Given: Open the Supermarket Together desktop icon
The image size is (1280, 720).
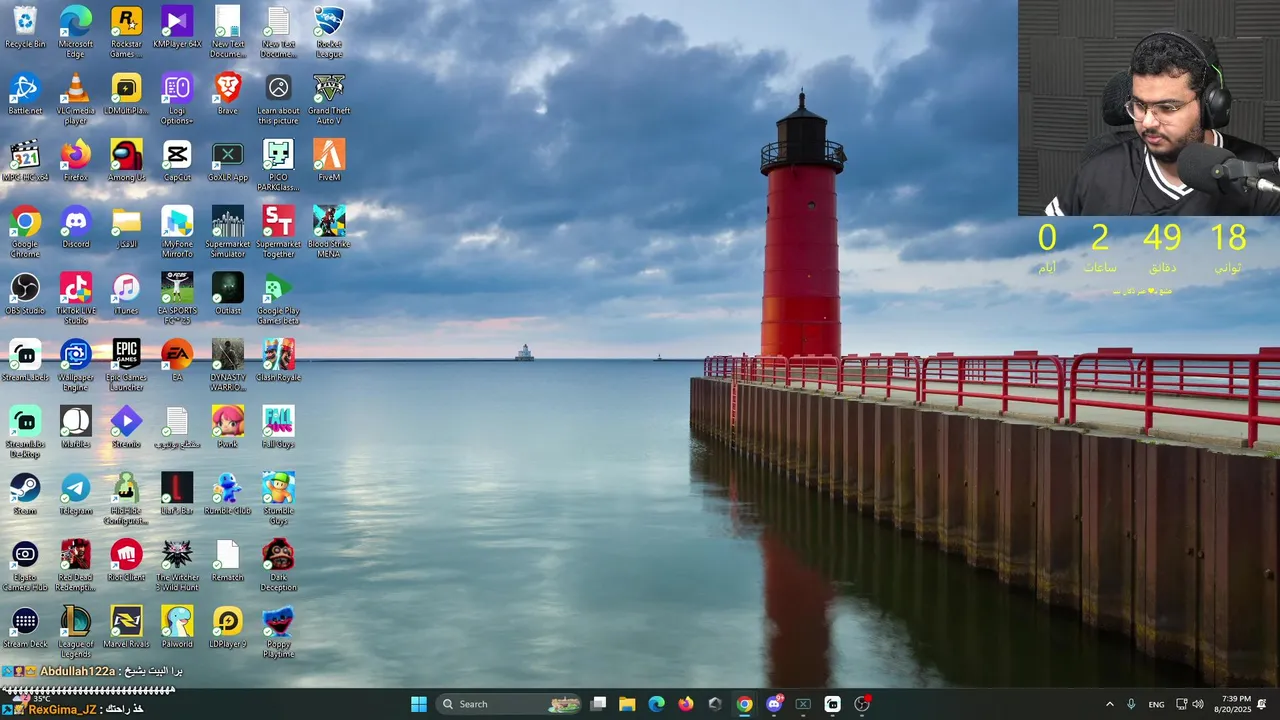Looking at the screenshot, I should point(278,232).
